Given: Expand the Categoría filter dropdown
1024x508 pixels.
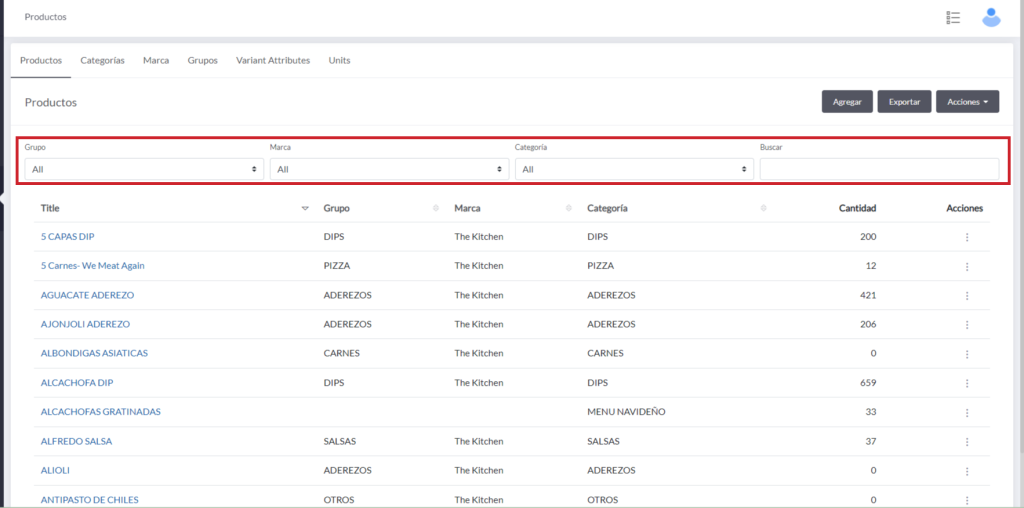Looking at the screenshot, I should coord(634,170).
